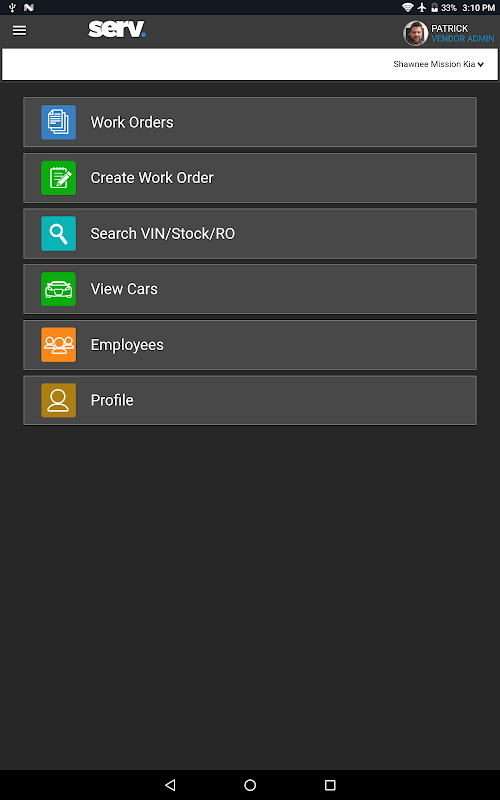Open the hamburger menu
Screen dimensions: 500x800
(x=19, y=31)
